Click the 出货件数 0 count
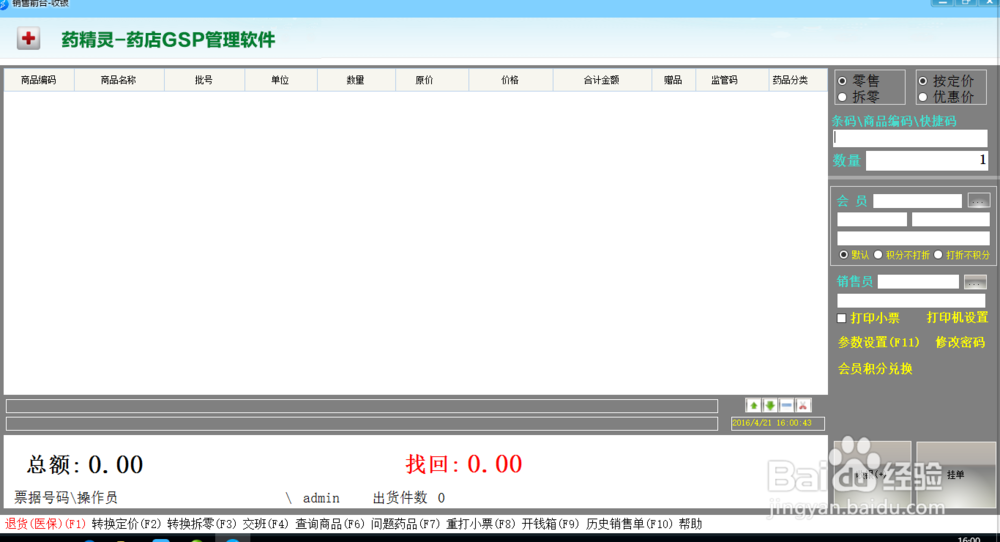 (x=409, y=498)
